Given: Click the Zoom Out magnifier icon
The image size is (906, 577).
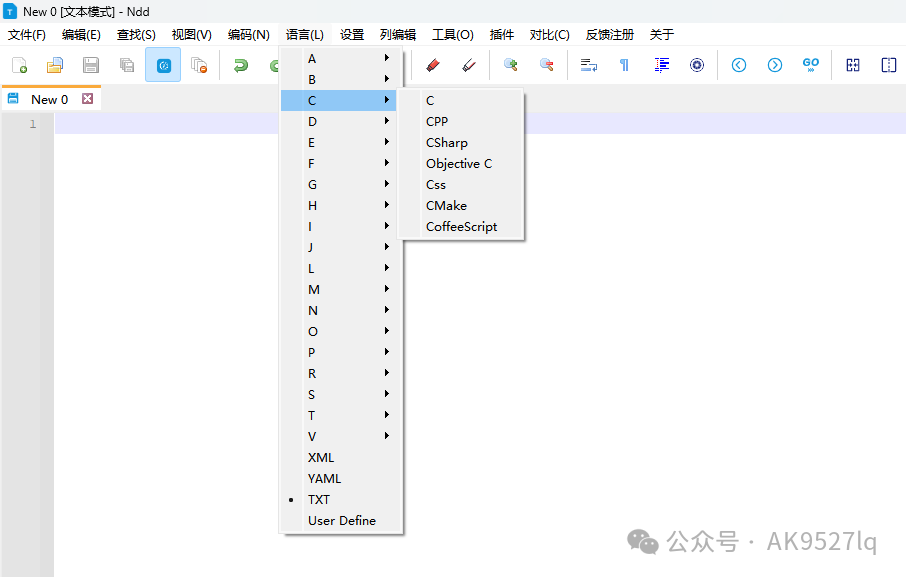Looking at the screenshot, I should [547, 65].
